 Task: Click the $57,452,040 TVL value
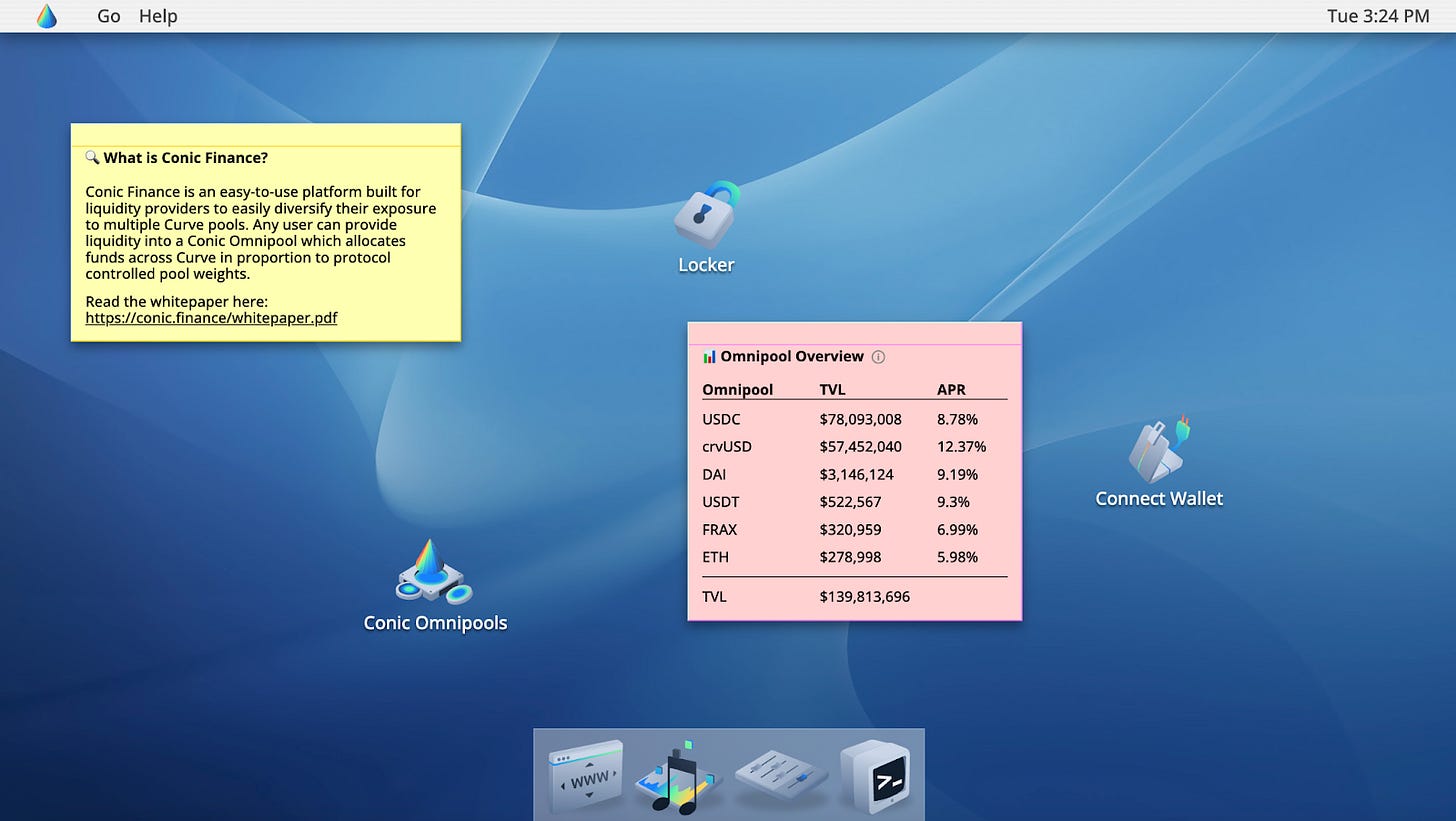click(x=861, y=447)
